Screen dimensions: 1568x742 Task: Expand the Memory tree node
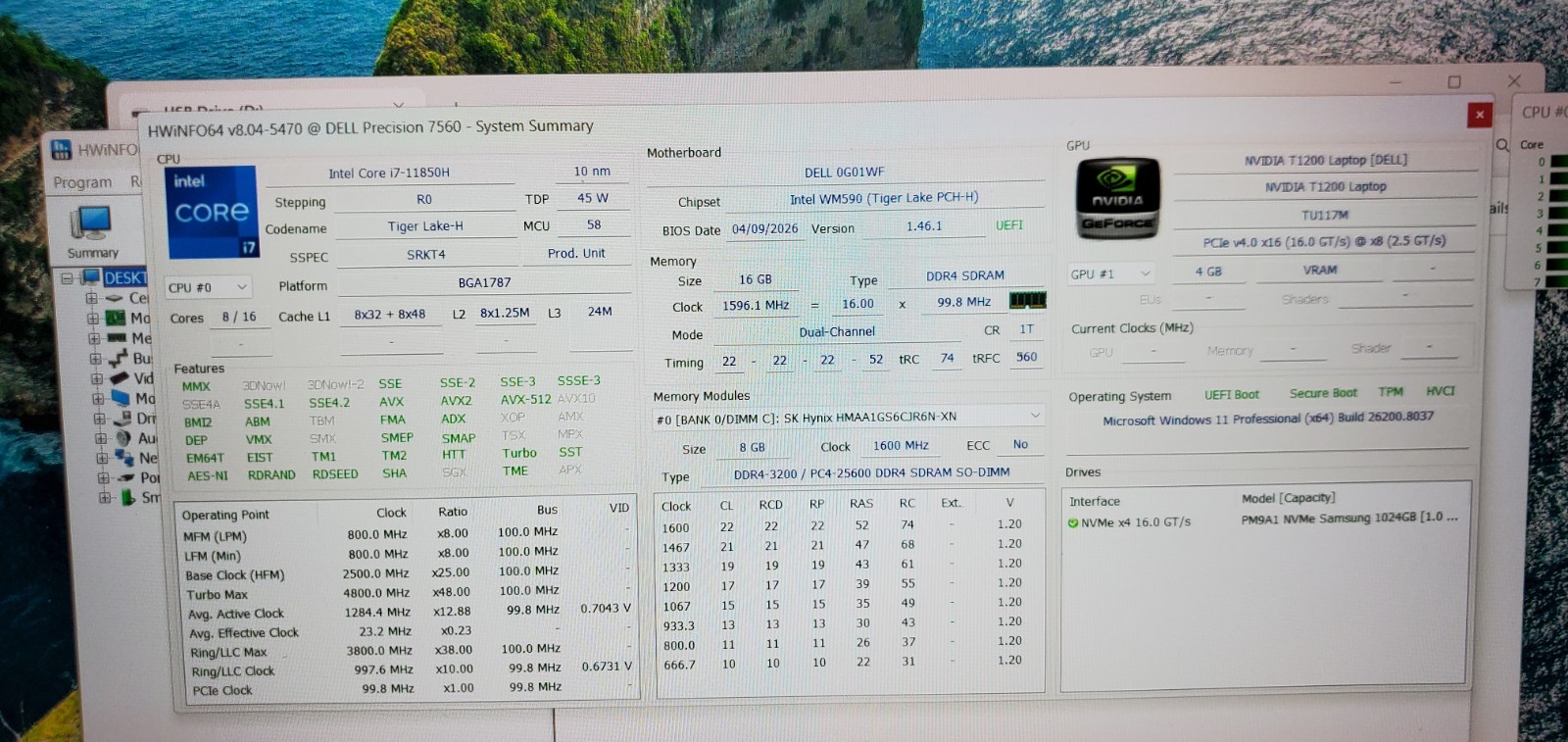click(x=94, y=338)
